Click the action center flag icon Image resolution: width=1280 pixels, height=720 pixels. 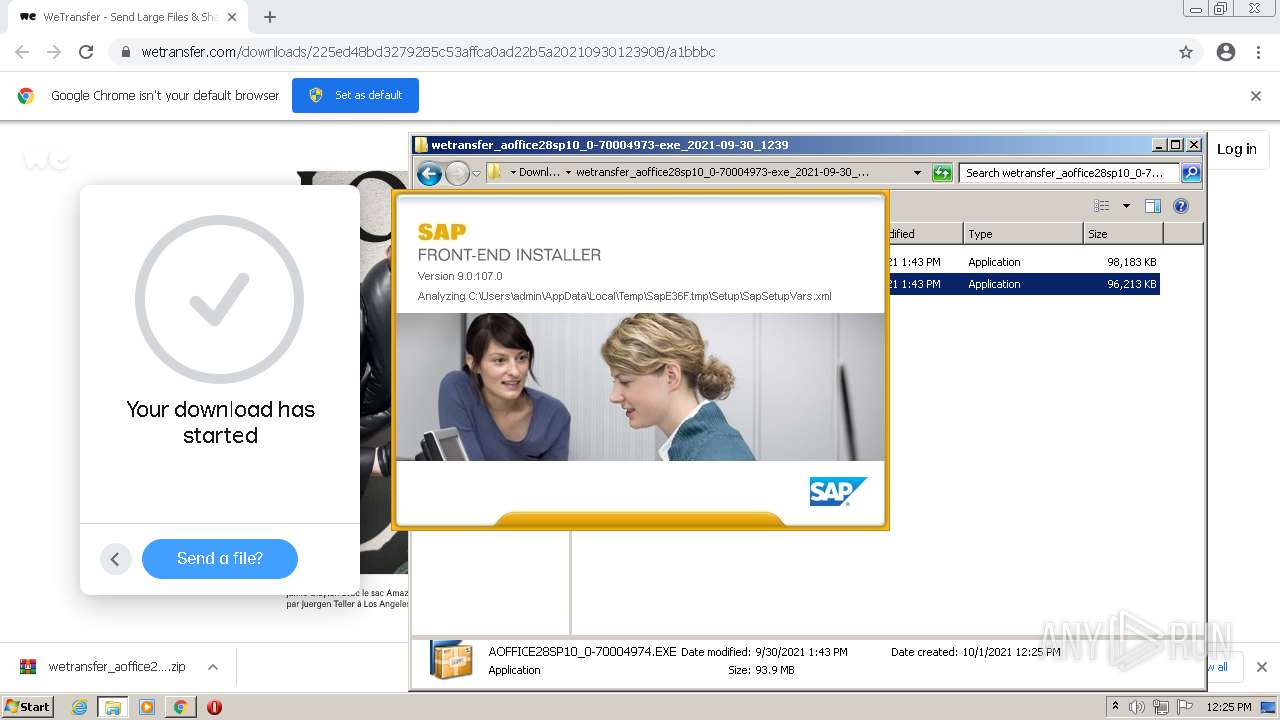[1185, 707]
